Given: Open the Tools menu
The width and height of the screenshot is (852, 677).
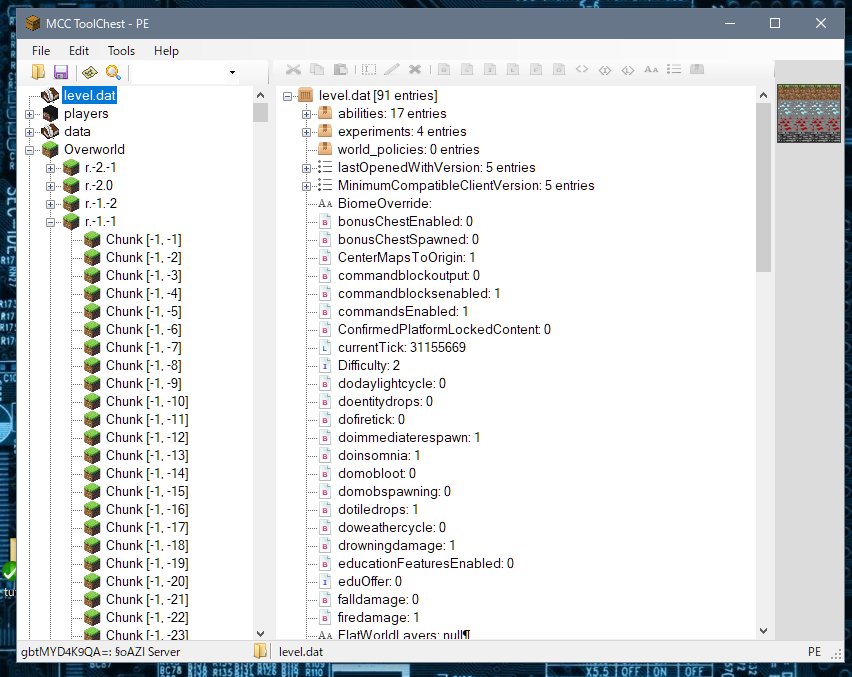Looking at the screenshot, I should point(121,51).
